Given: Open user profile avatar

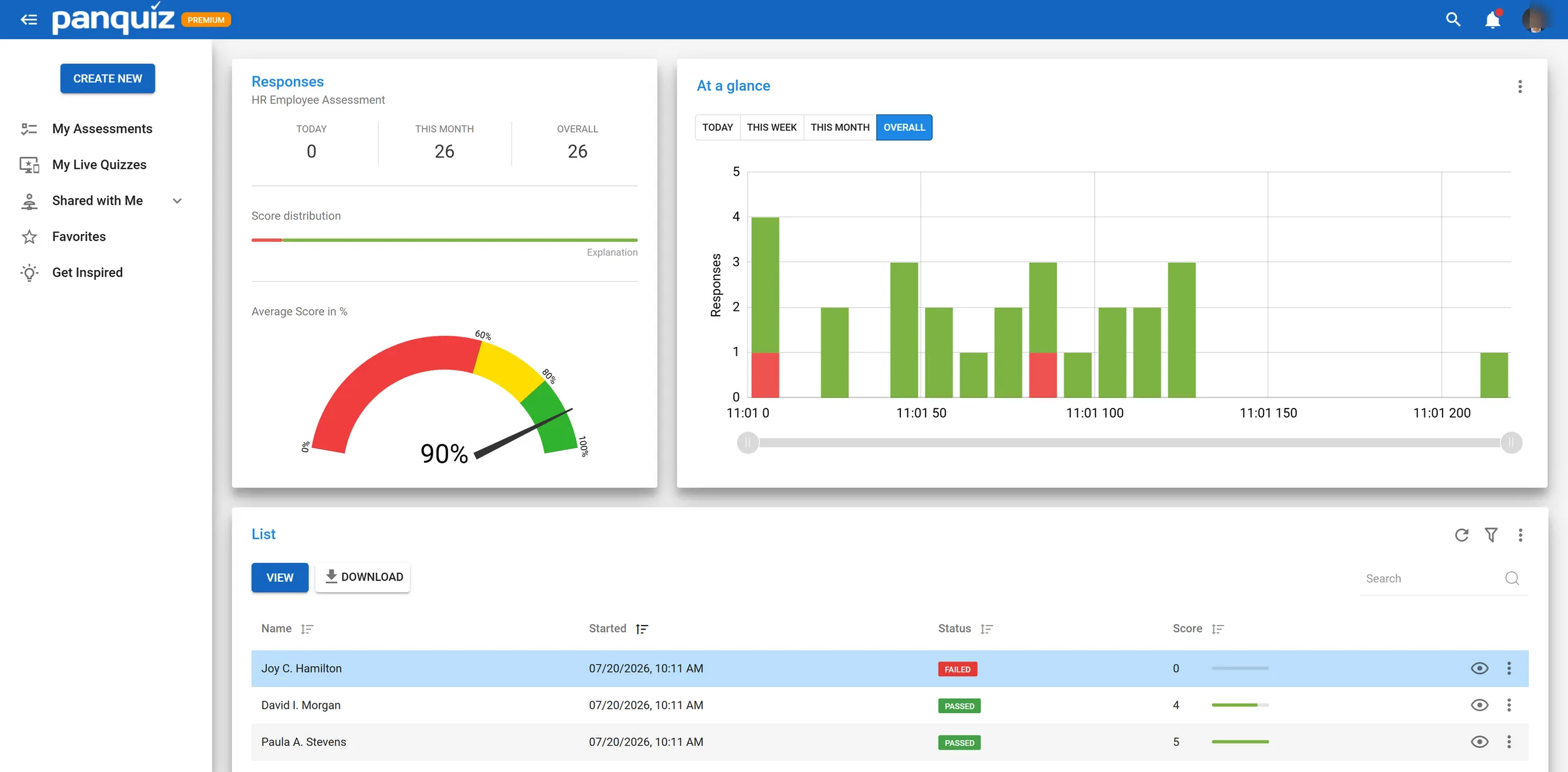Looking at the screenshot, I should 1536,20.
